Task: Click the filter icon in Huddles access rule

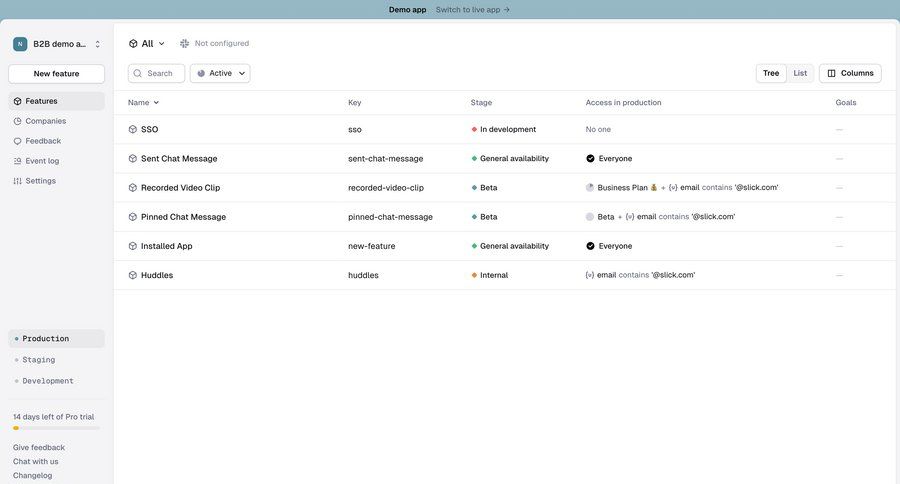Action: click(x=589, y=275)
